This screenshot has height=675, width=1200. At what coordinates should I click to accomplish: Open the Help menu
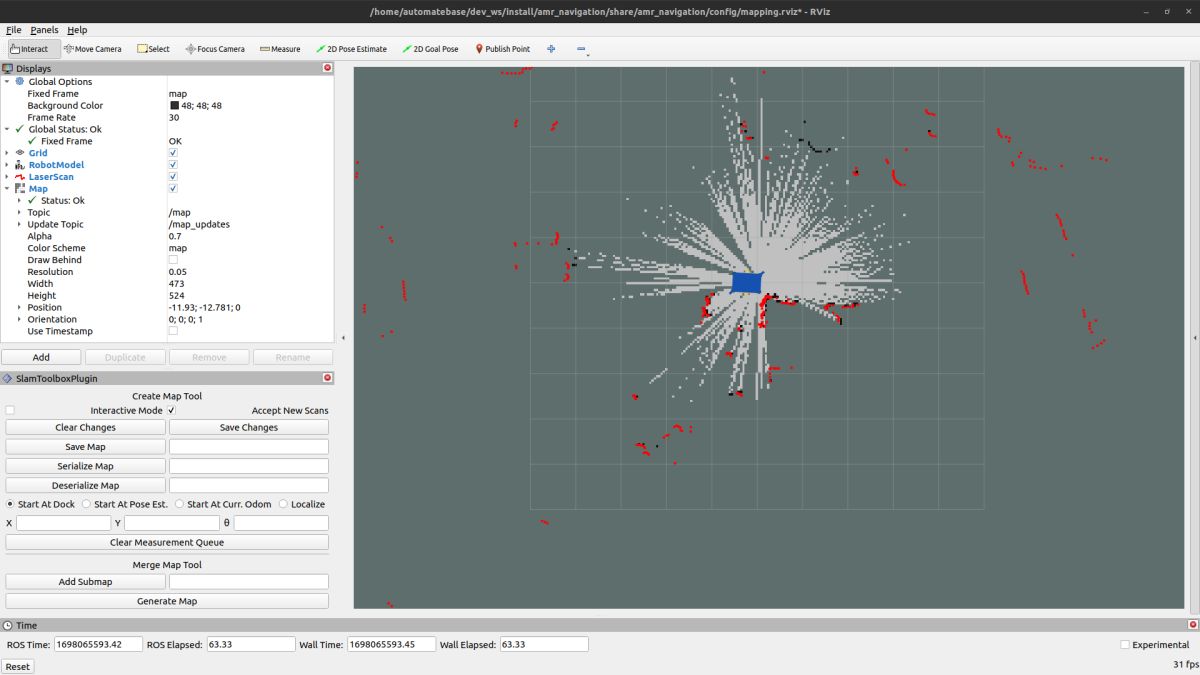click(x=77, y=30)
